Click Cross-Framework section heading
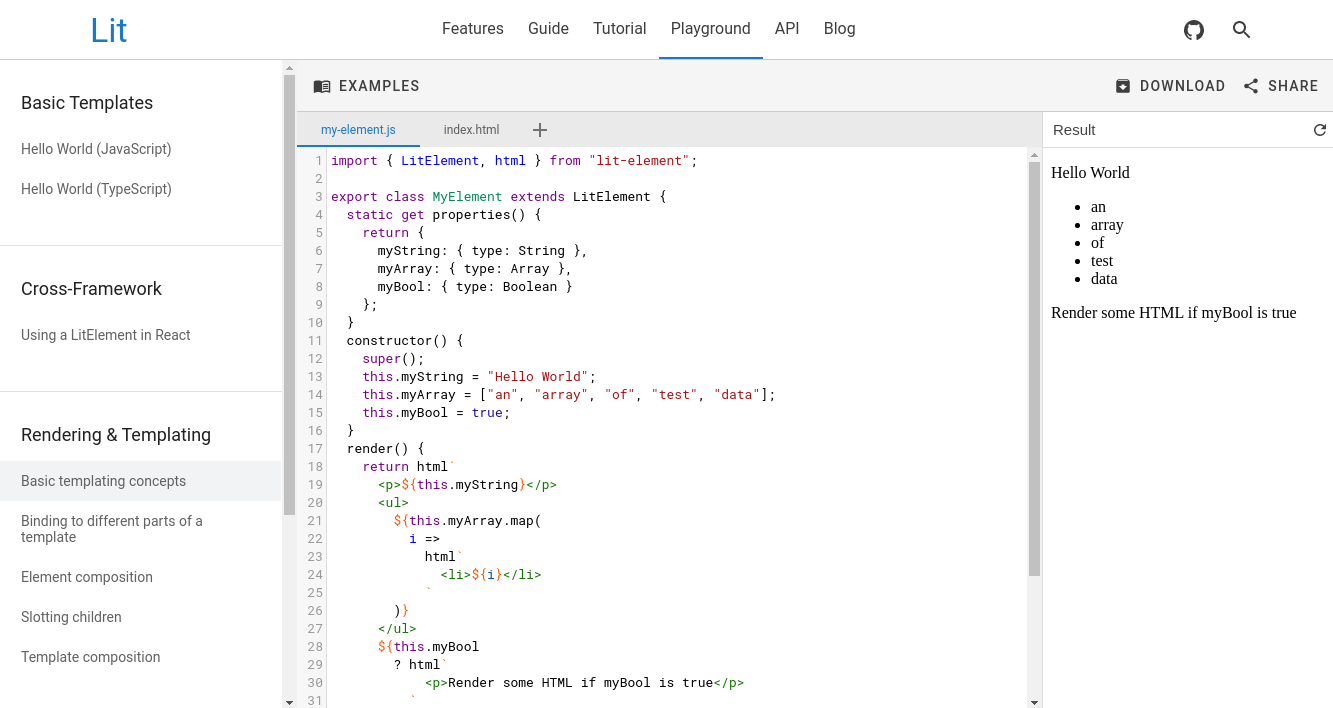Image resolution: width=1333 pixels, height=708 pixels. [91, 289]
